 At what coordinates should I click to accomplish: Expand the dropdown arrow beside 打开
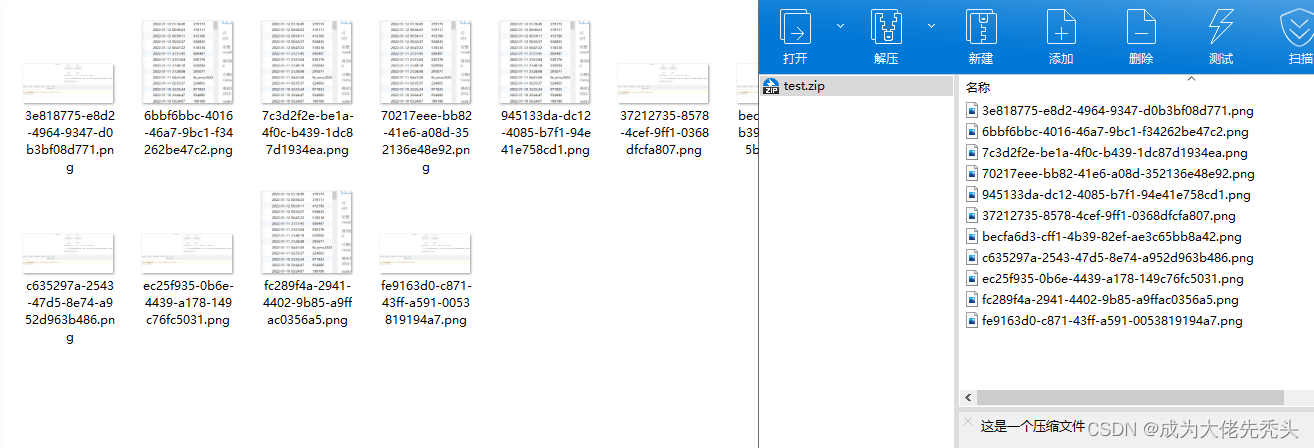pos(841,25)
